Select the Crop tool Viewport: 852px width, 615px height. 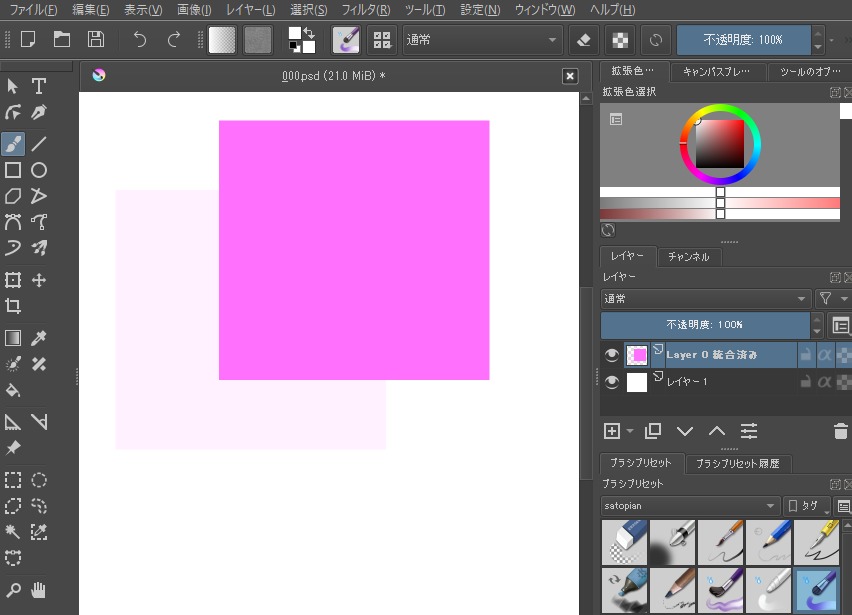point(13,306)
